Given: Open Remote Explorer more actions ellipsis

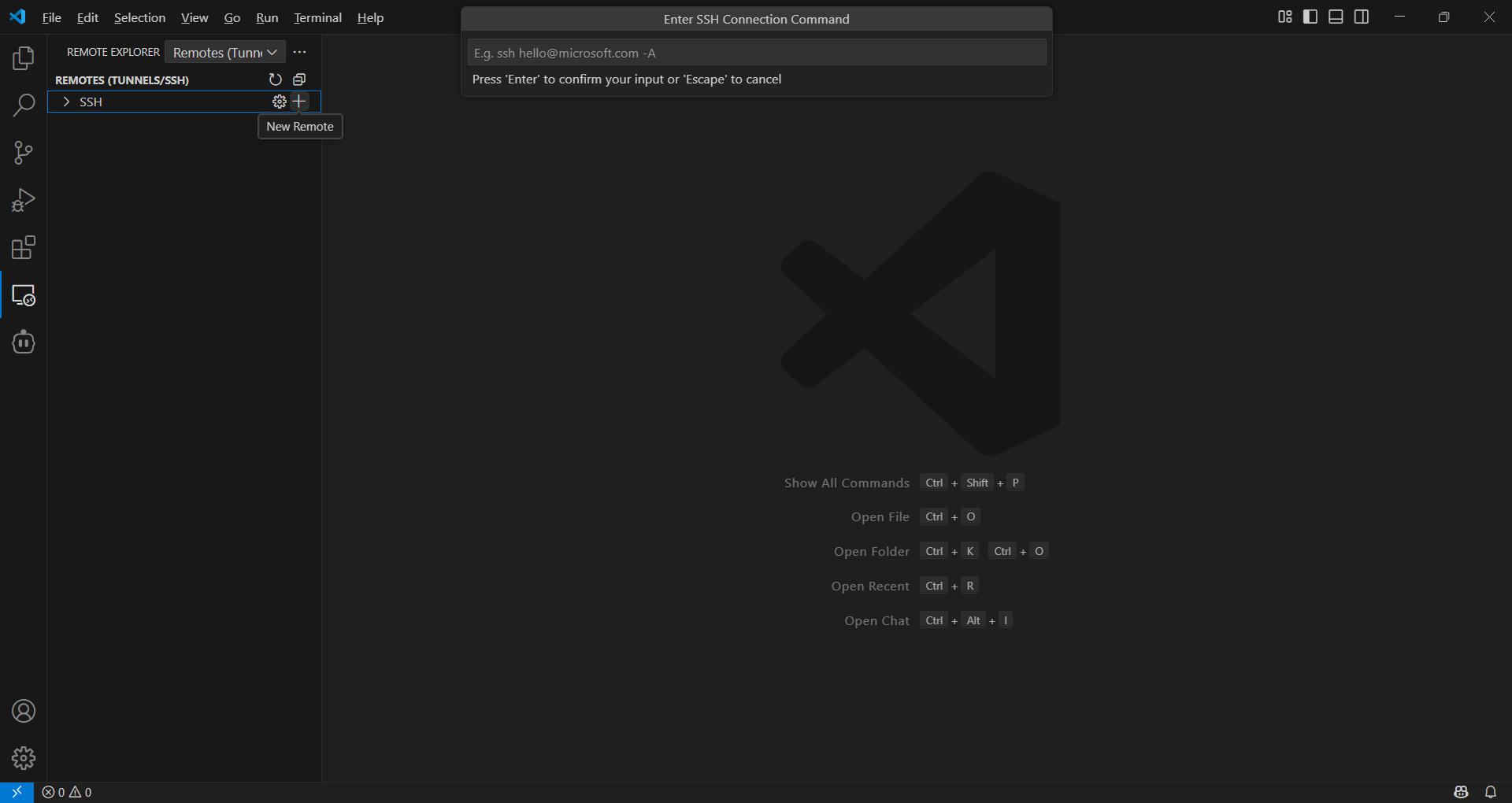Looking at the screenshot, I should click(300, 52).
